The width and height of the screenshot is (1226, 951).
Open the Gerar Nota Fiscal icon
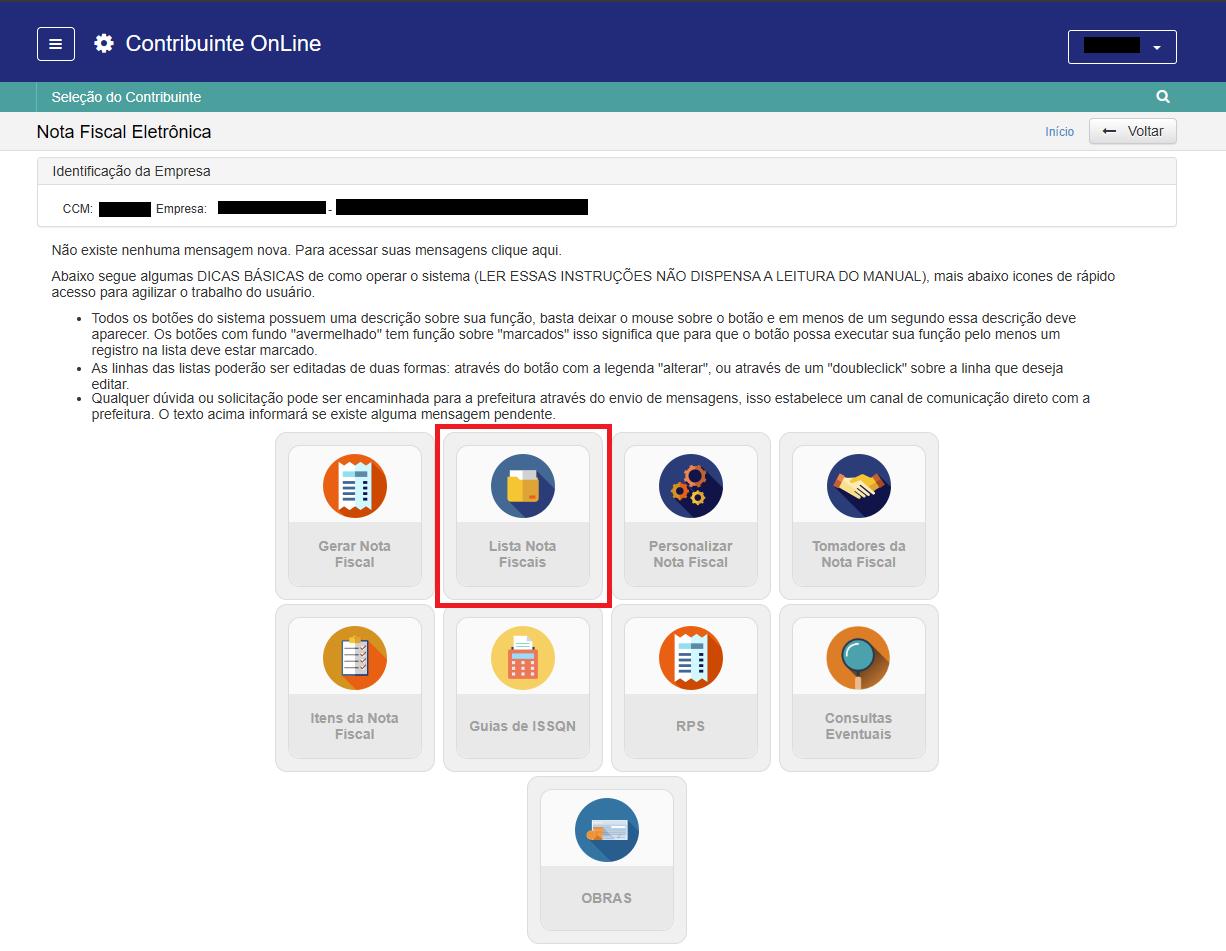[x=354, y=485]
